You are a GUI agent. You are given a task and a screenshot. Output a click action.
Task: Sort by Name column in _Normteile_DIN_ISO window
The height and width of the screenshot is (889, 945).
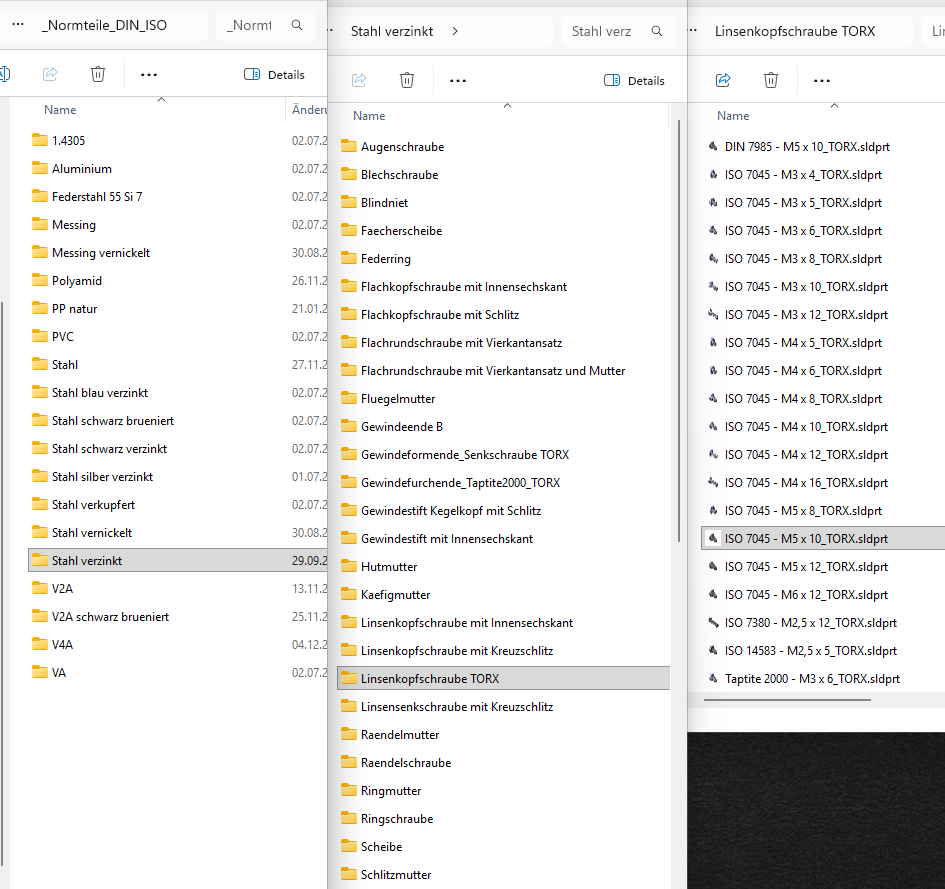point(60,110)
